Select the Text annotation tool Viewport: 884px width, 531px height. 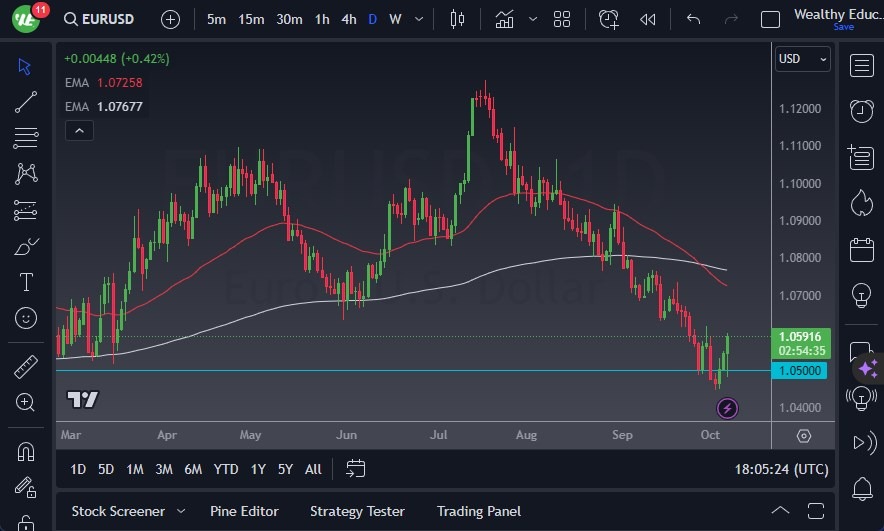26,282
